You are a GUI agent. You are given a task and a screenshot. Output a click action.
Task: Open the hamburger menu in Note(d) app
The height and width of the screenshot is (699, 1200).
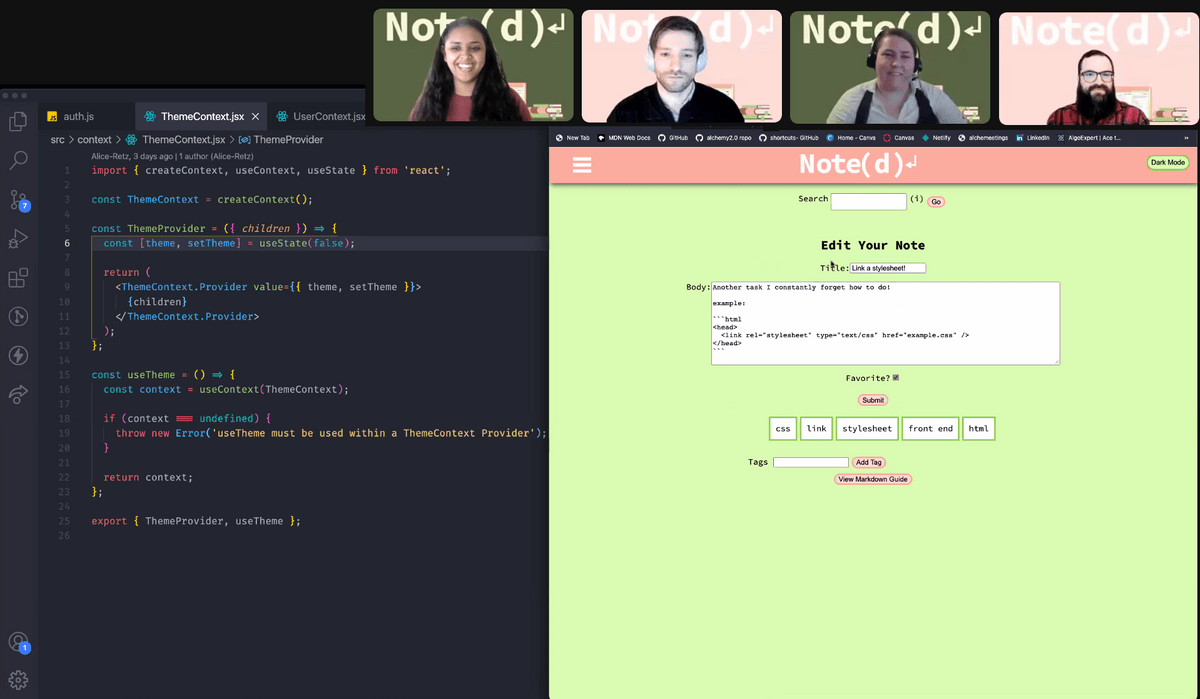[x=582, y=165]
